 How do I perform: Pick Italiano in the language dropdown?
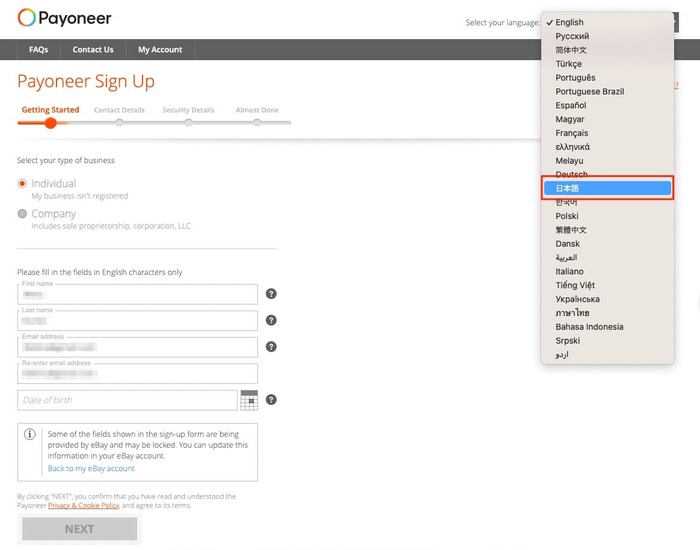570,271
